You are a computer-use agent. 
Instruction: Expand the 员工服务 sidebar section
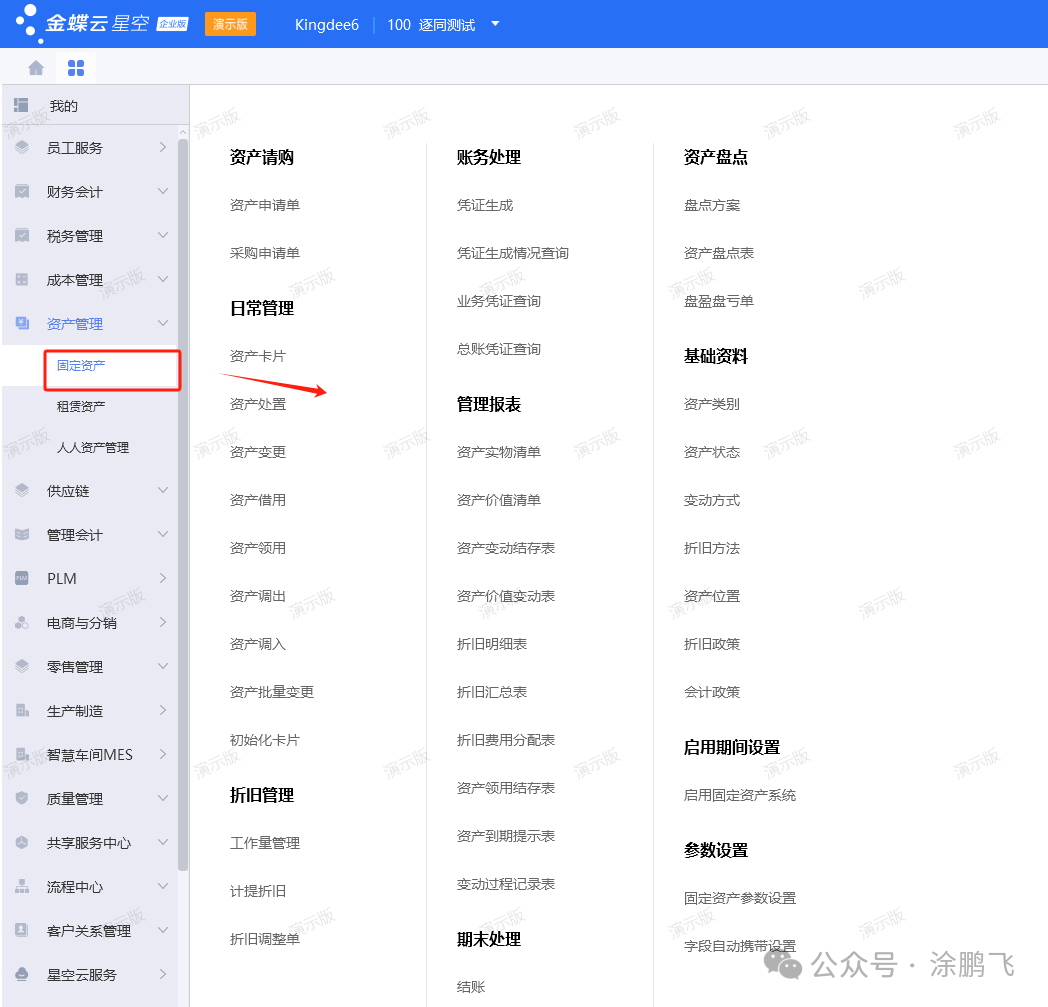[163, 148]
